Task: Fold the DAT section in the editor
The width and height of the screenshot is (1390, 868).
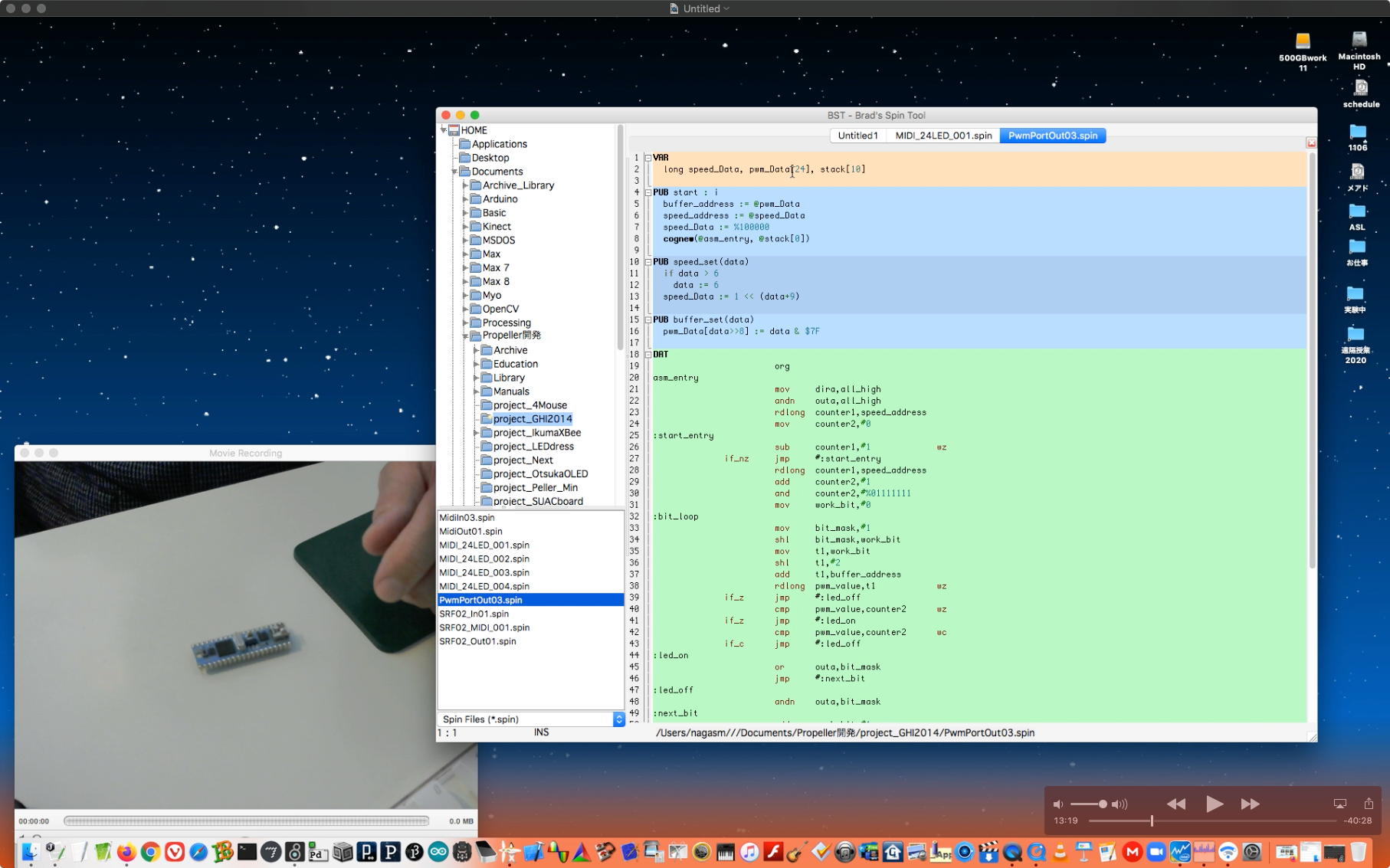Action: 647,355
